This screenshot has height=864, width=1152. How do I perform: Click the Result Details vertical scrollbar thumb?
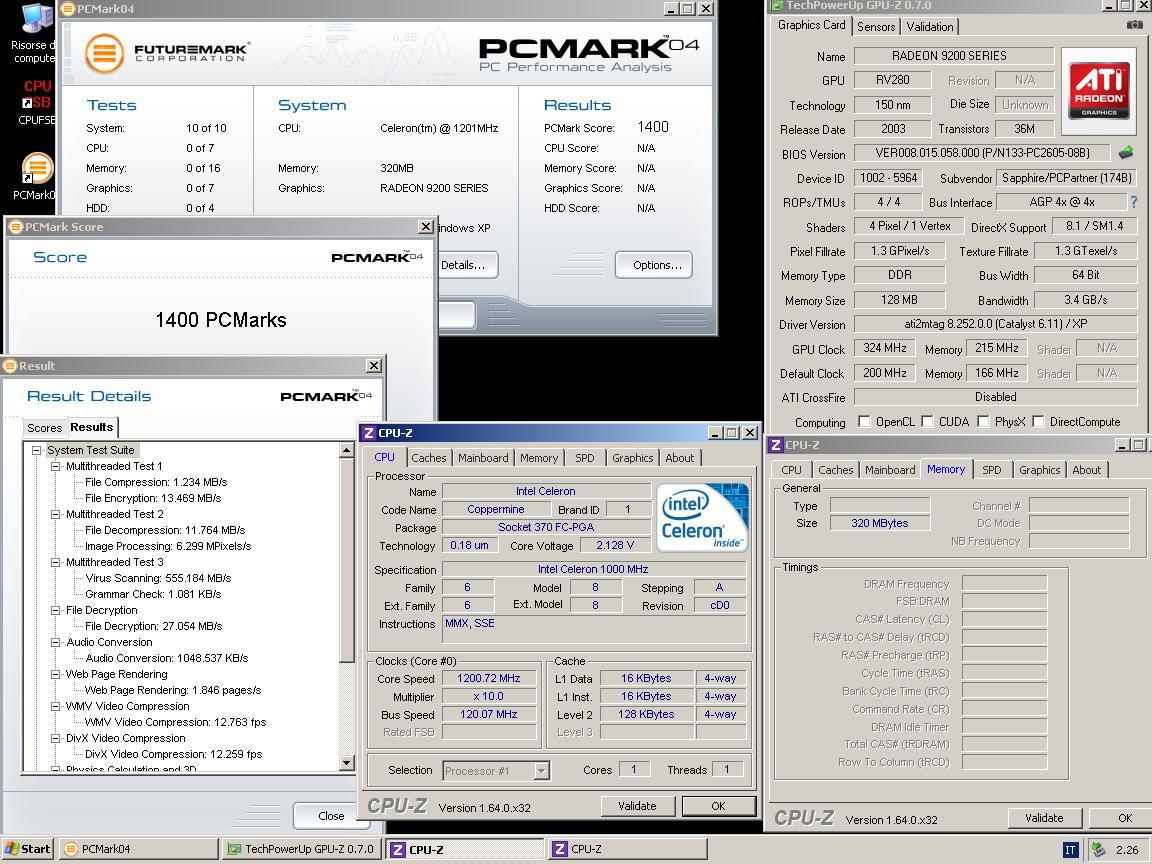[347, 560]
